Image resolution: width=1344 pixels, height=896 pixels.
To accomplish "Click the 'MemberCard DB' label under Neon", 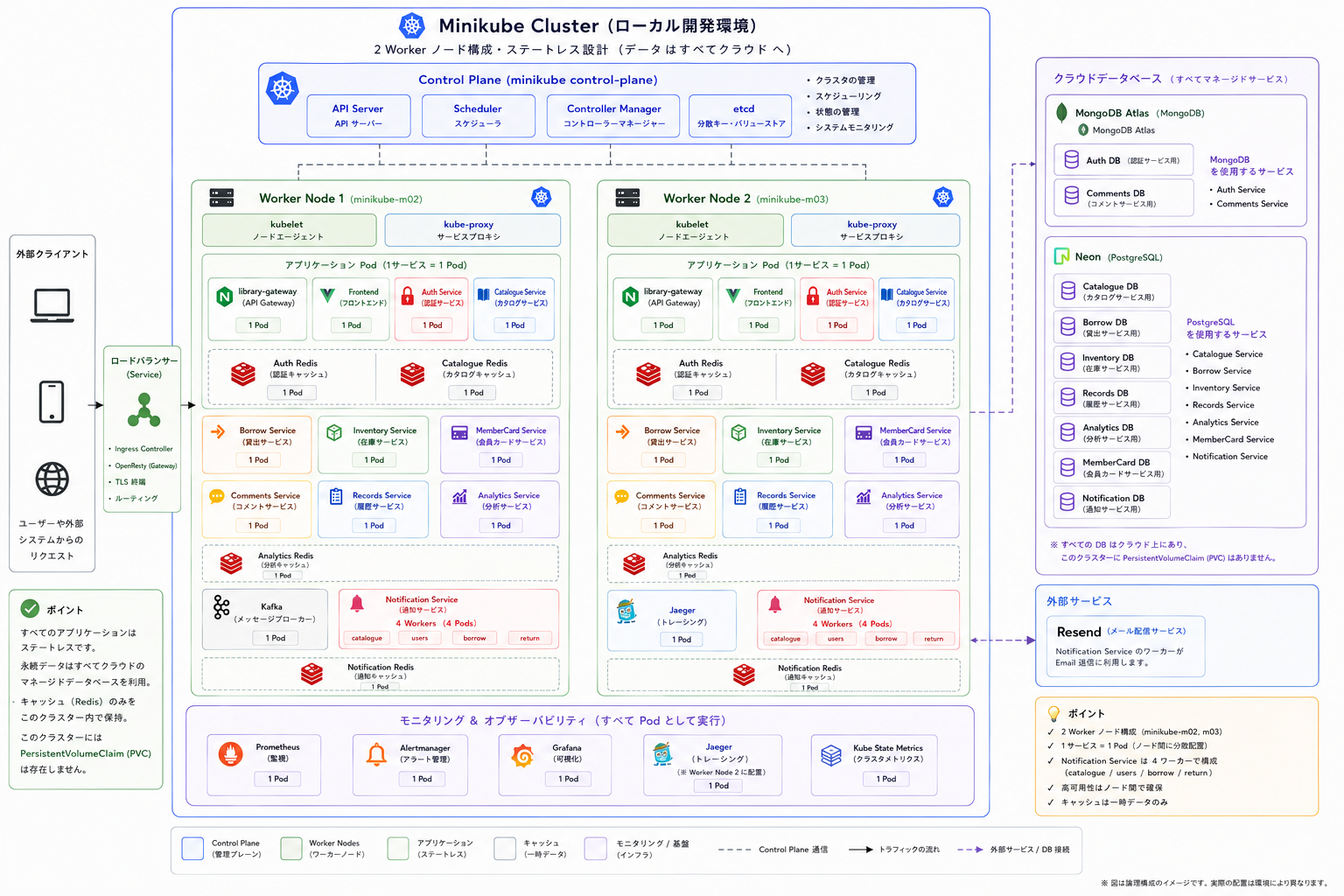I will click(1116, 462).
